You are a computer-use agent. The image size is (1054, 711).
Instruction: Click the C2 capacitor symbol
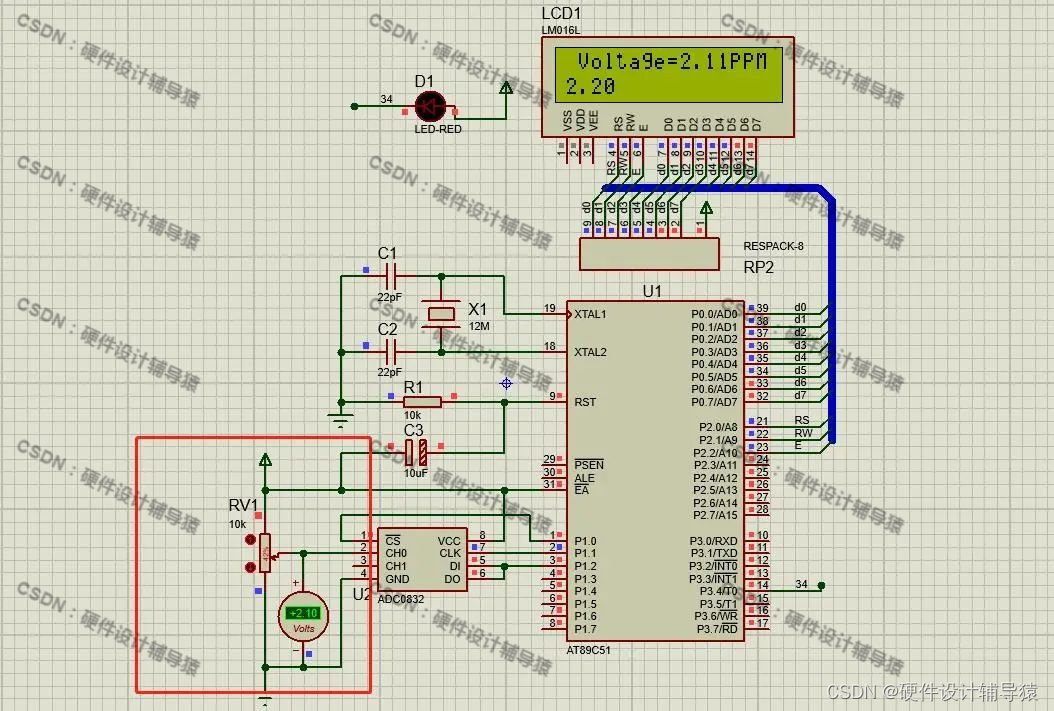[x=391, y=352]
